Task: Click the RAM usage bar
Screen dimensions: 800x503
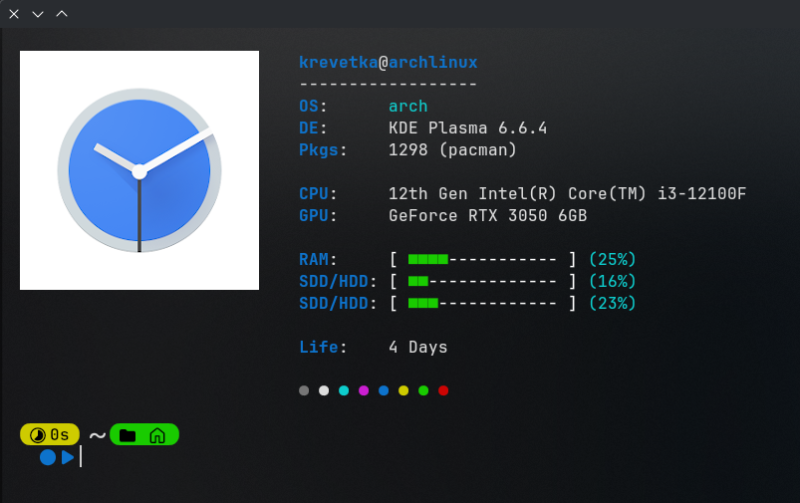Action: 483,260
